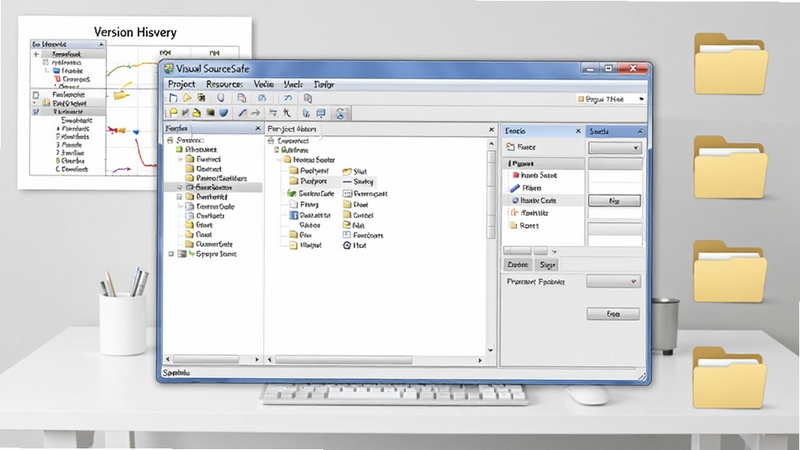Screen dimensions: 800x450
Task: Click the copy pages icon with red accent
Action: pyautogui.click(x=242, y=98)
